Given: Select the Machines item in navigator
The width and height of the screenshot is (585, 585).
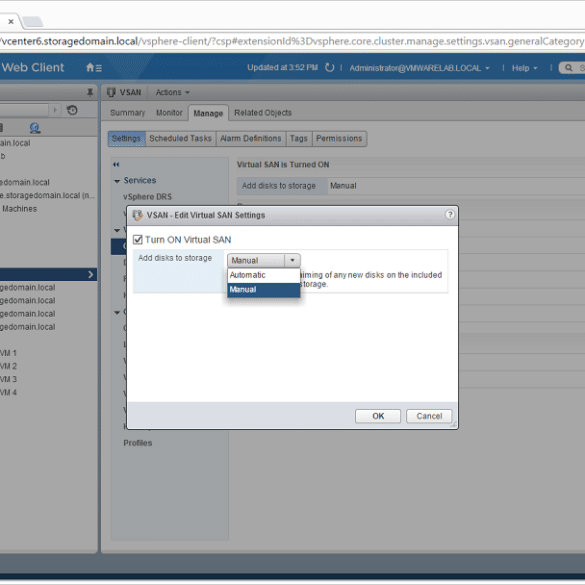Looking at the screenshot, I should (19, 209).
